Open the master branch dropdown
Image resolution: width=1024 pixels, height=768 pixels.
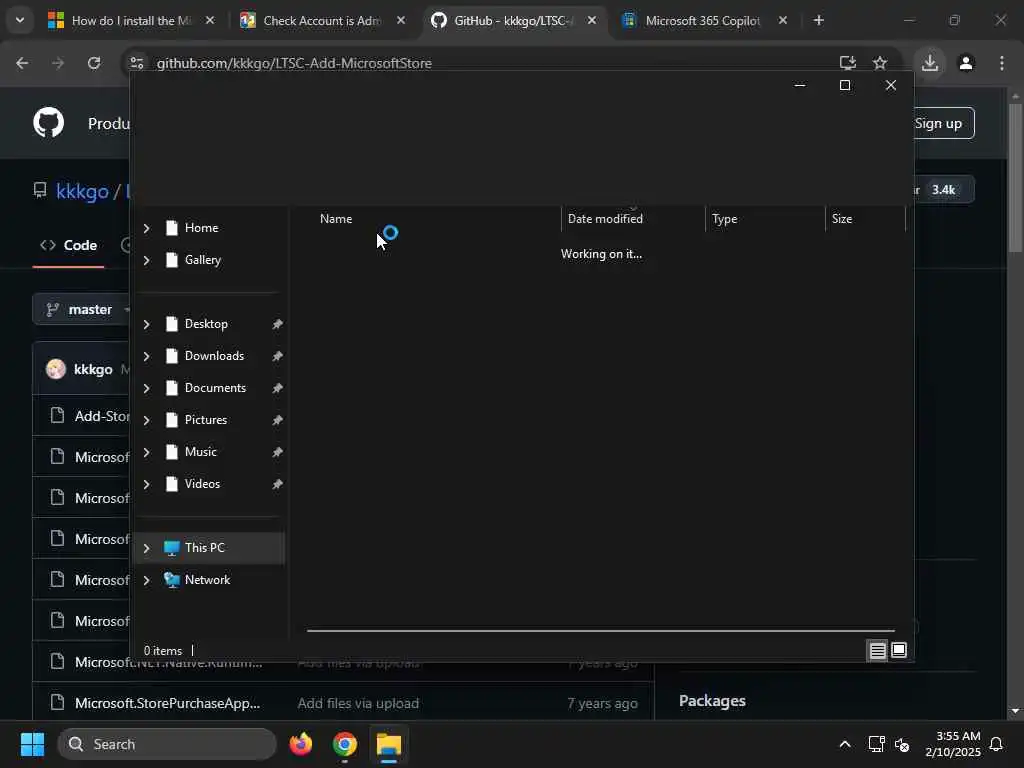click(x=82, y=310)
